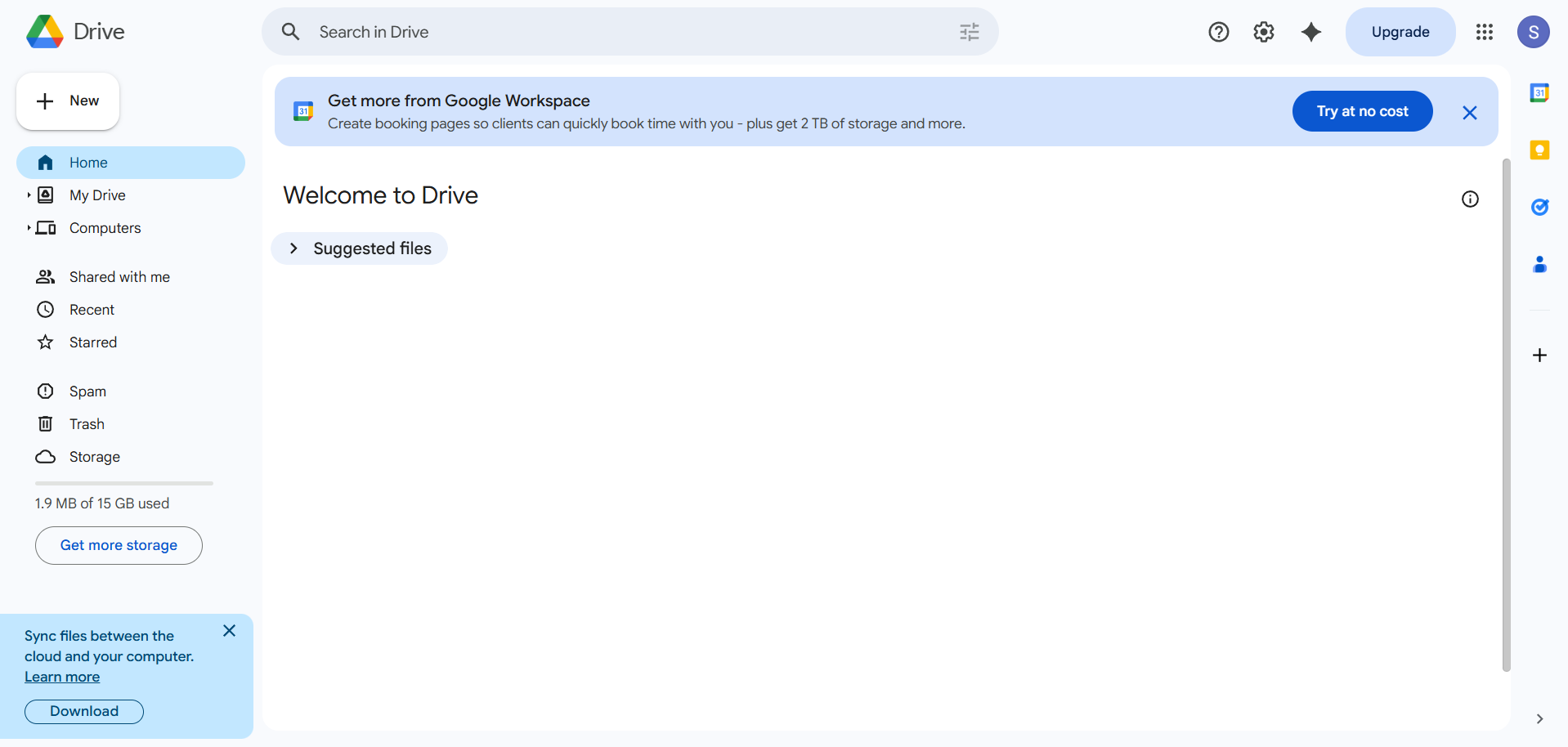The image size is (1568, 747).
Task: Open Google Keep in side panel
Action: (1539, 150)
